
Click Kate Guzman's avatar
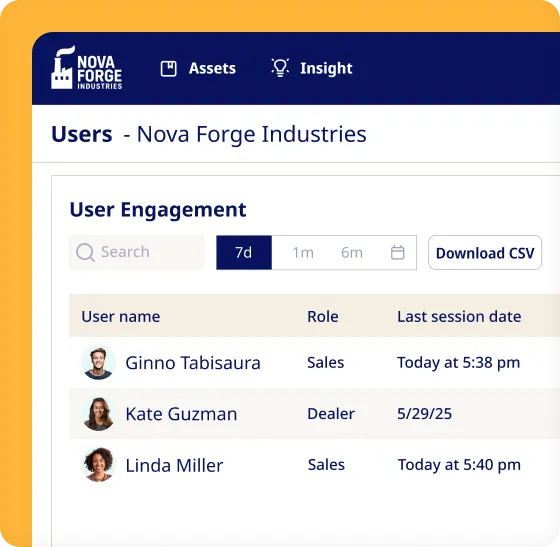(98, 414)
